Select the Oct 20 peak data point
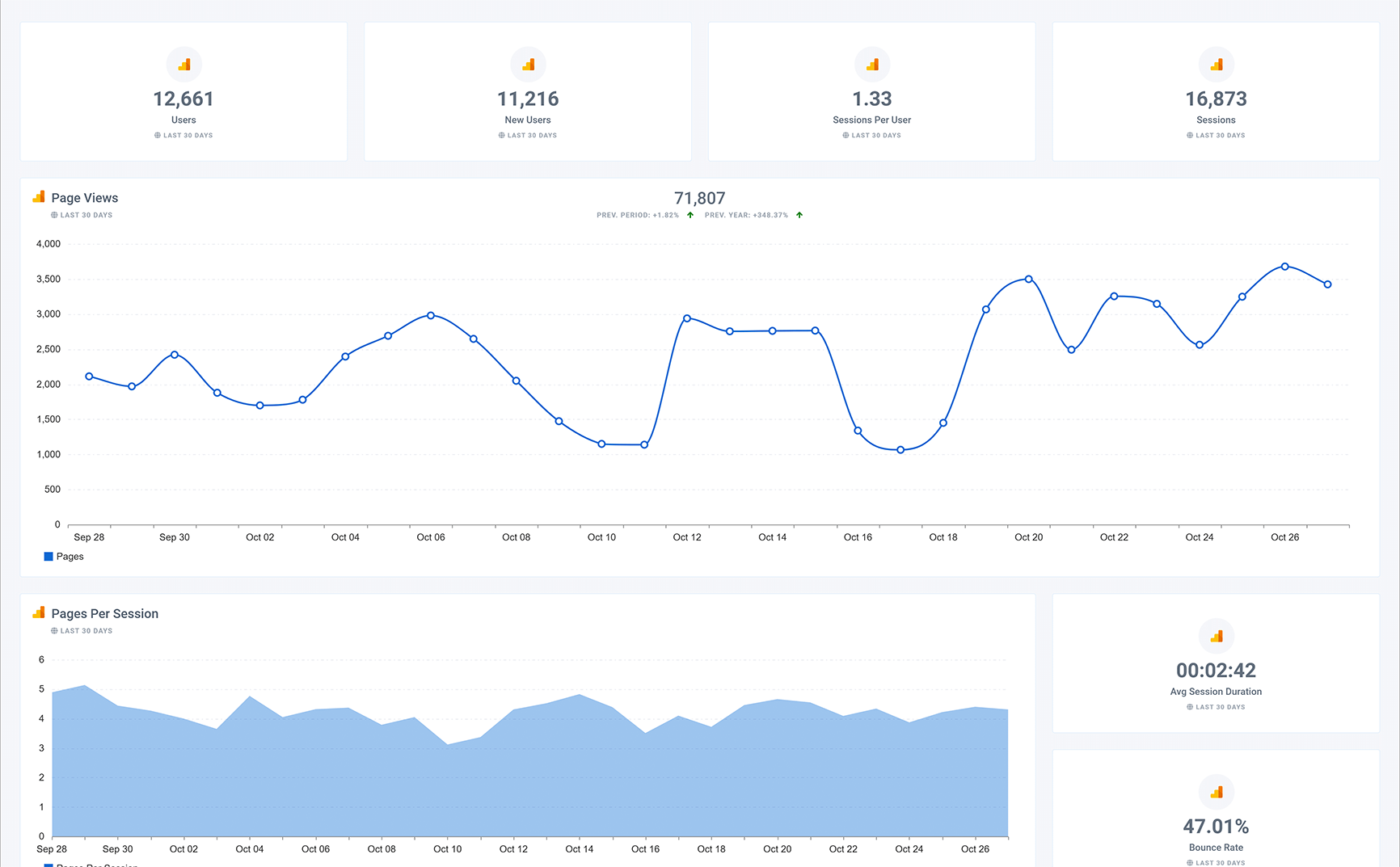 (1028, 279)
